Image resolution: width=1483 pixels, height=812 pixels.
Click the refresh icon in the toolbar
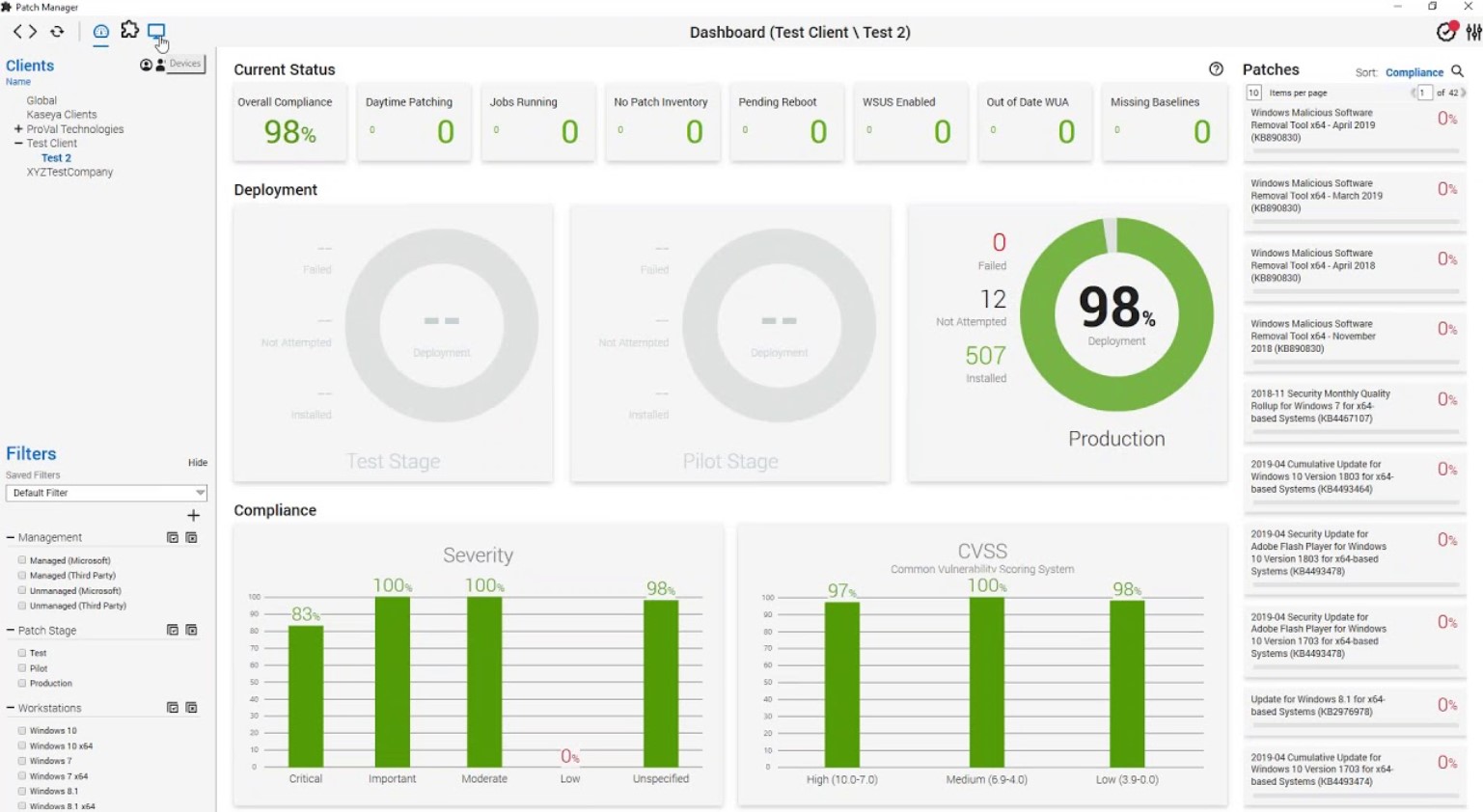tap(58, 32)
